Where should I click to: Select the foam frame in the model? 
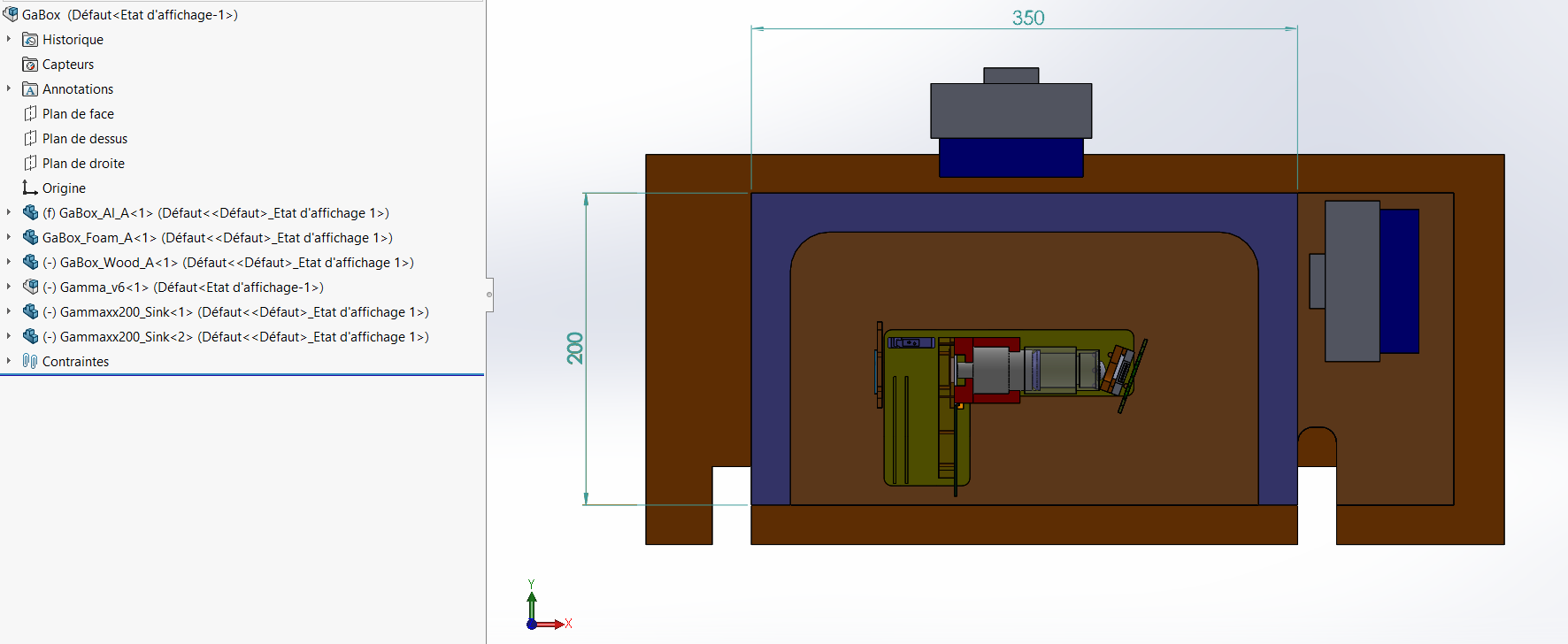pos(1024,212)
